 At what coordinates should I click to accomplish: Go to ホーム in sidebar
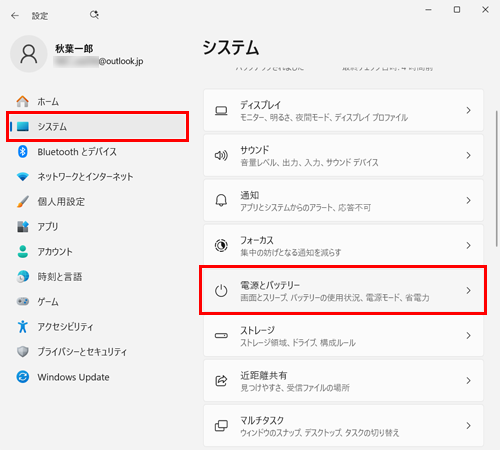(x=97, y=101)
